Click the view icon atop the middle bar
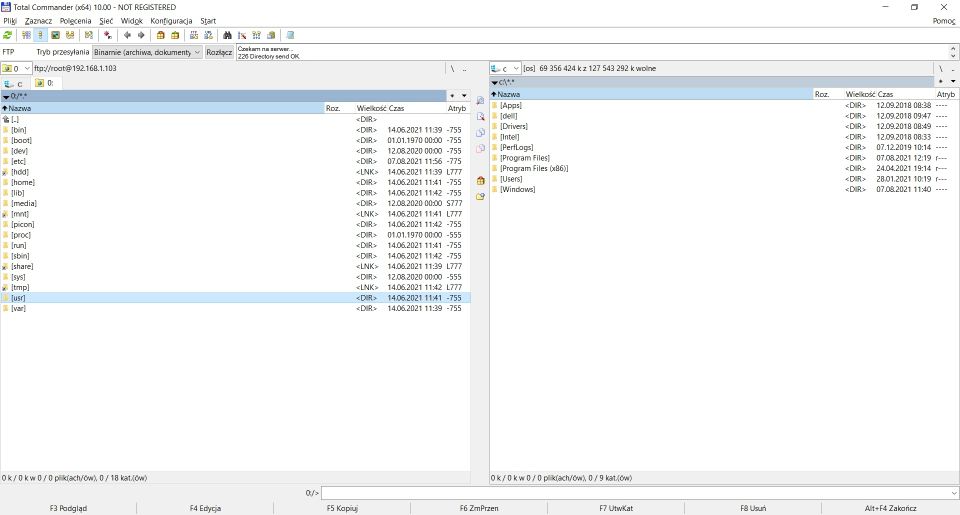Image resolution: width=960 pixels, height=515 pixels. coord(480,101)
